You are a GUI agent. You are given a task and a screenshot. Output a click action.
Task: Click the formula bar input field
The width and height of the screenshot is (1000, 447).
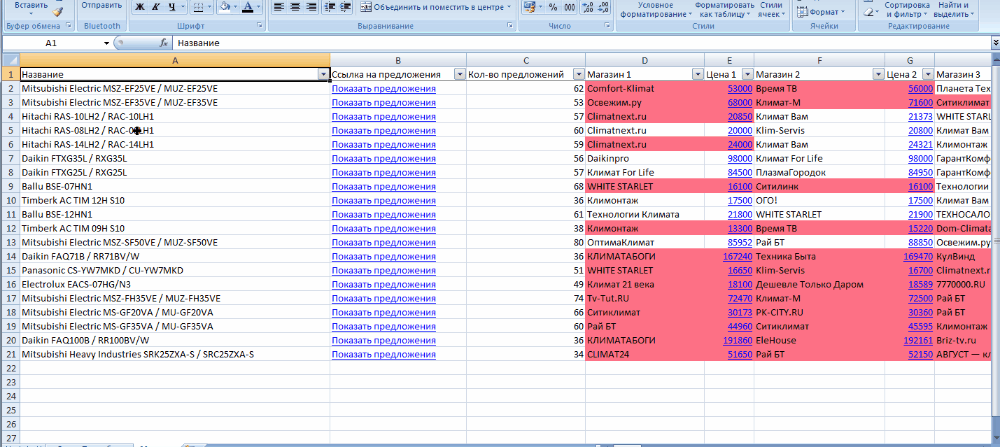(x=580, y=43)
